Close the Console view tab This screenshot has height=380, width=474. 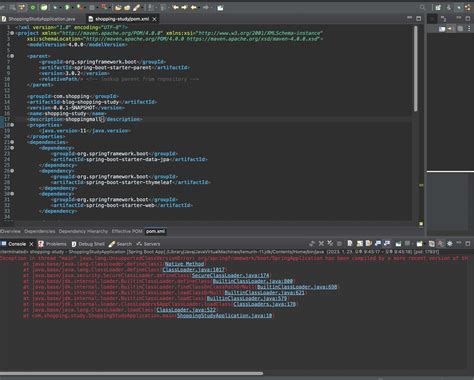[x=31, y=244]
